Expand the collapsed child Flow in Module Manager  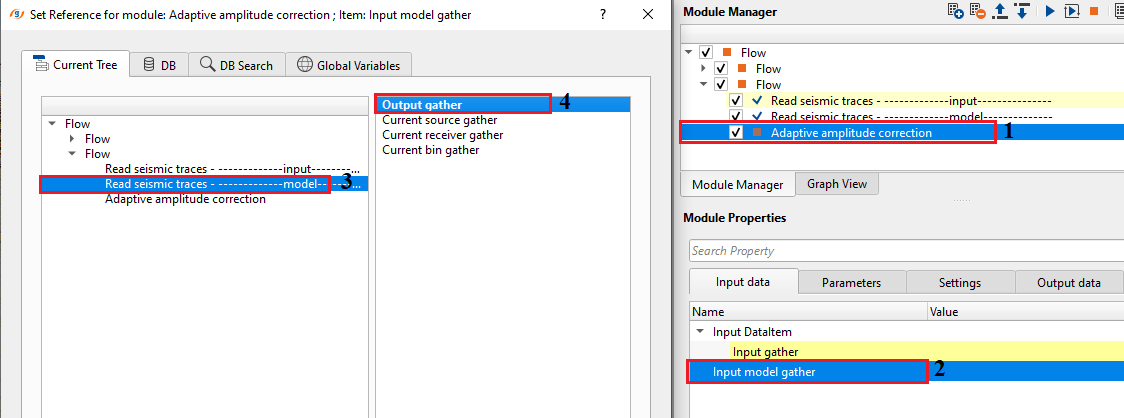(x=704, y=68)
